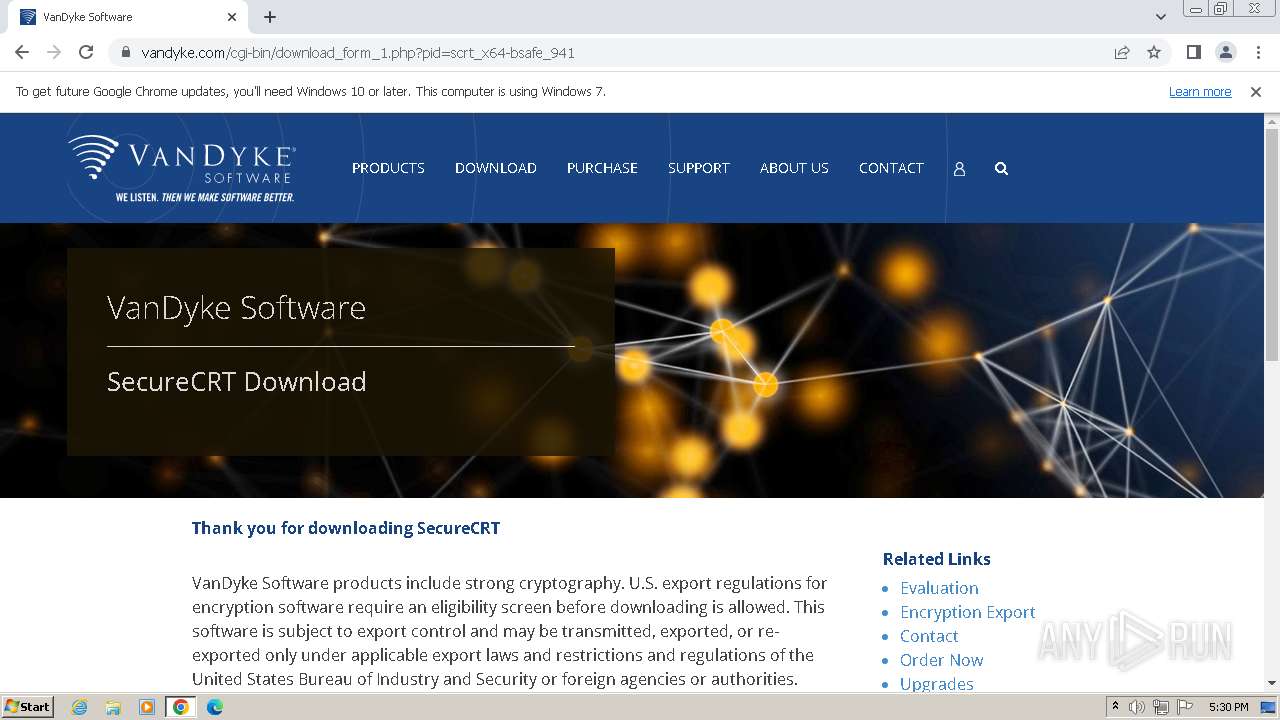Show hidden system tray icons
Viewport: 1280px width, 720px height.
1115,707
